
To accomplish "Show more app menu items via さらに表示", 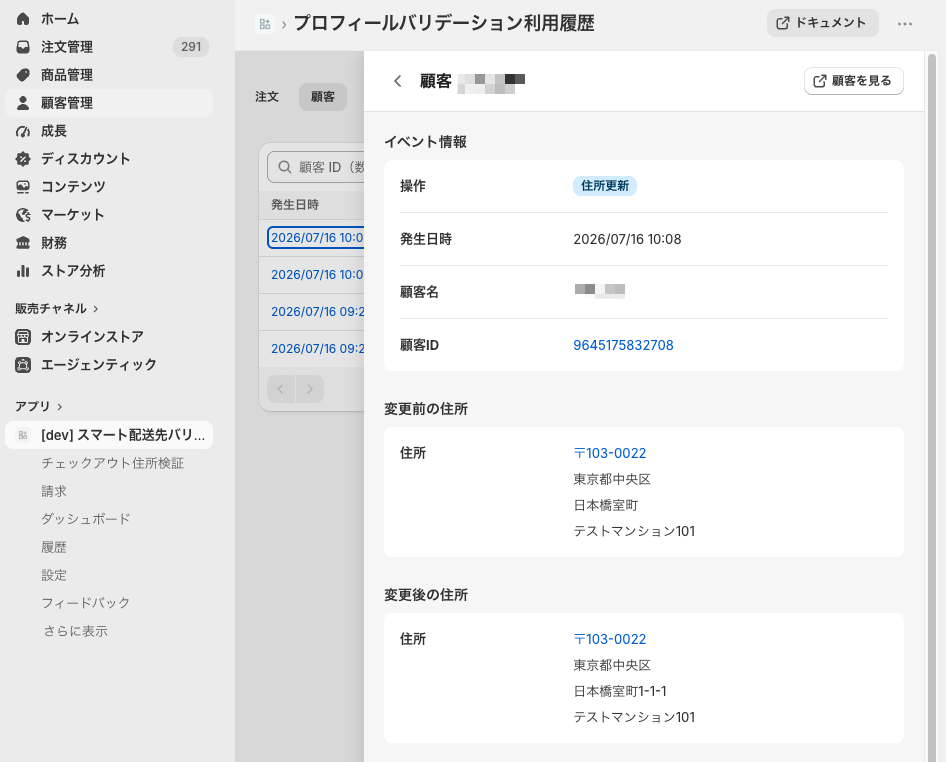I will click(75, 631).
